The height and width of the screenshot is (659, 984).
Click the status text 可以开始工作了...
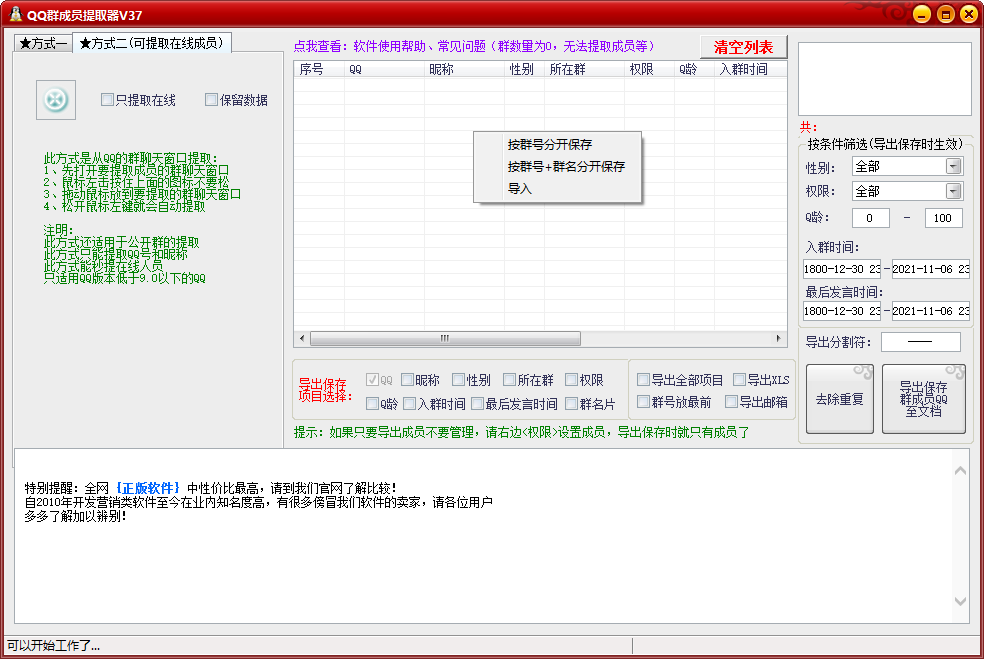pos(53,645)
